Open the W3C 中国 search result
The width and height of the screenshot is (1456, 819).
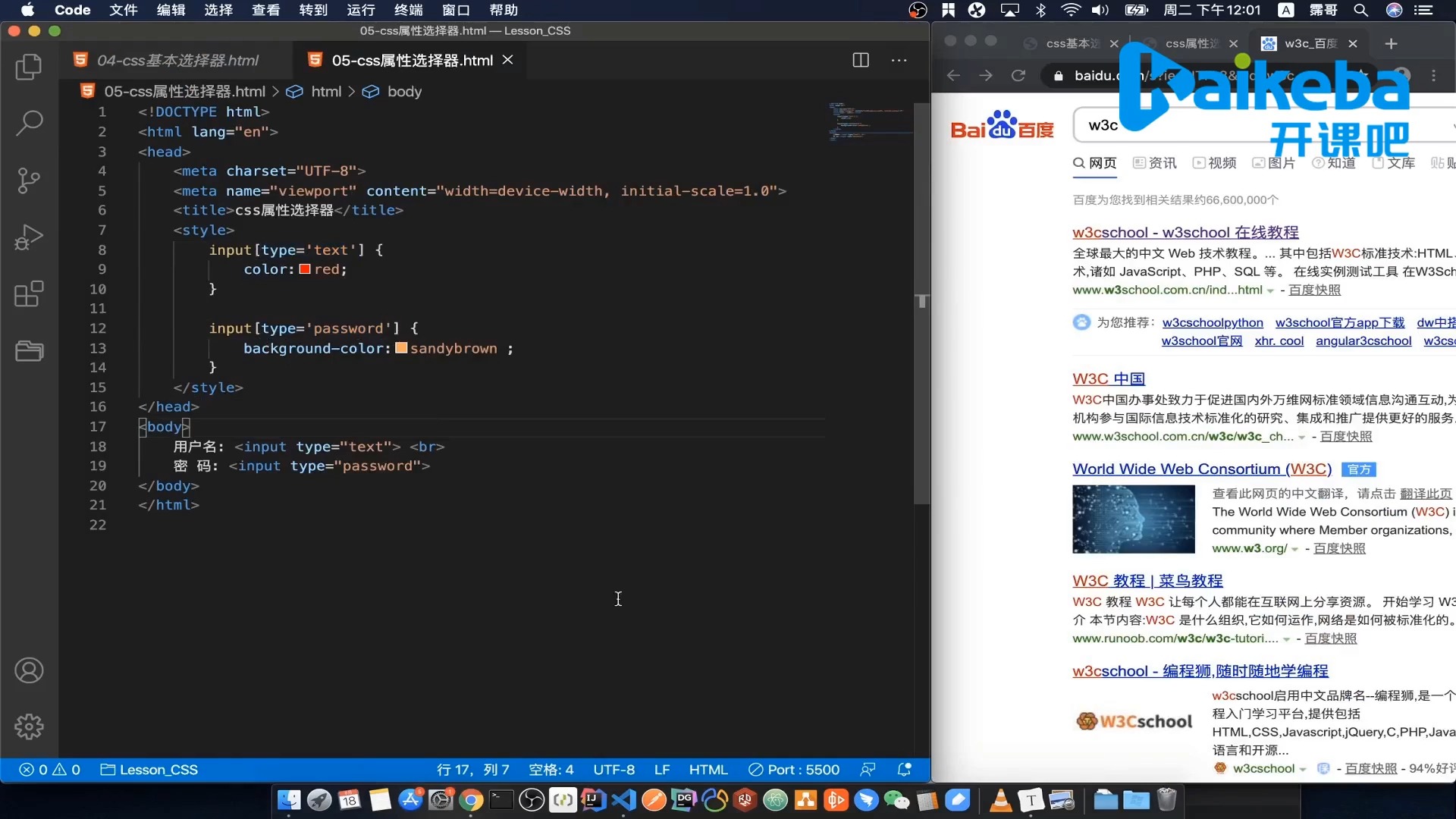(x=1109, y=378)
